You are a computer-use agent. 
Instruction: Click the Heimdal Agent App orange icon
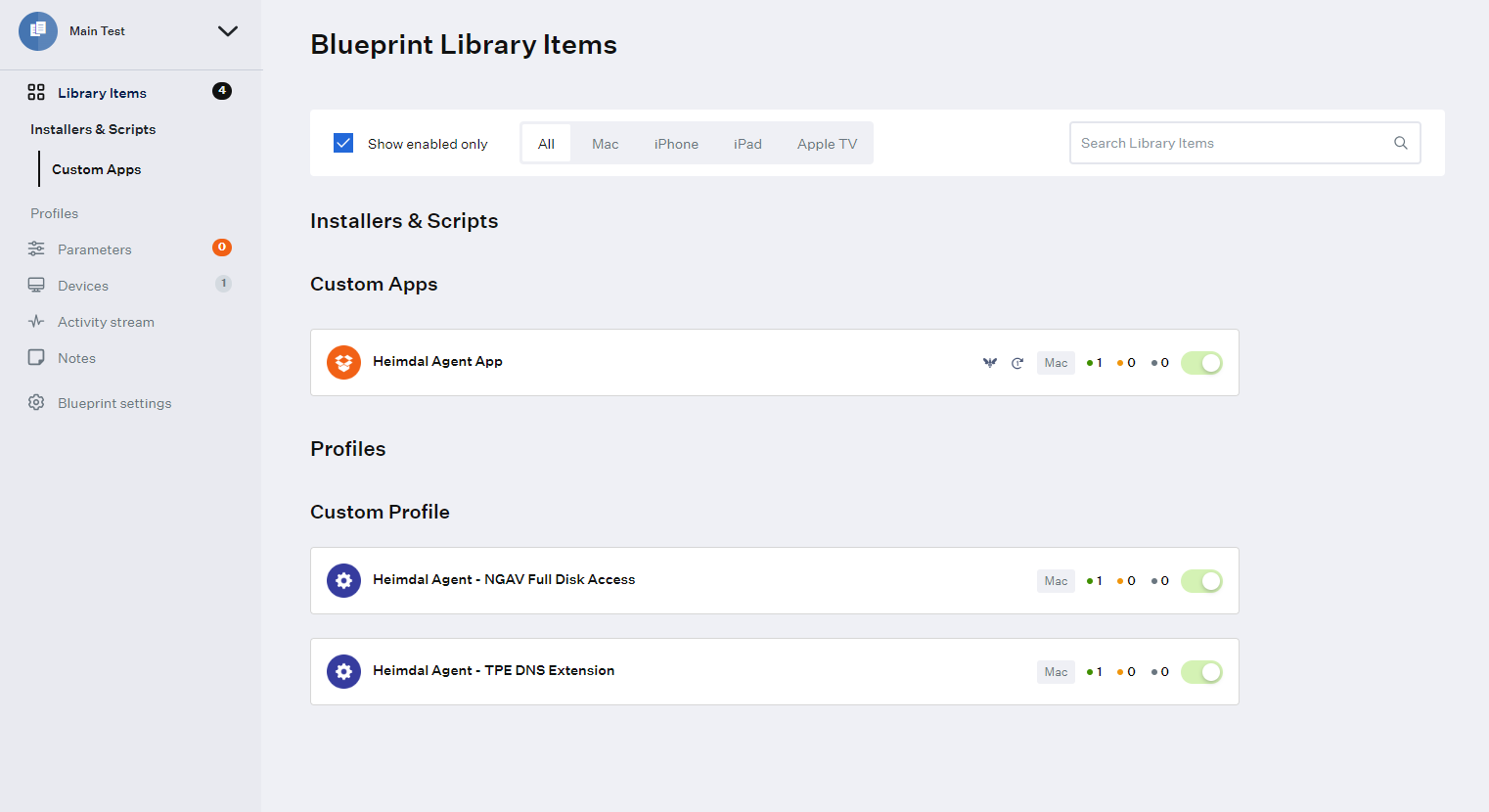pos(343,362)
